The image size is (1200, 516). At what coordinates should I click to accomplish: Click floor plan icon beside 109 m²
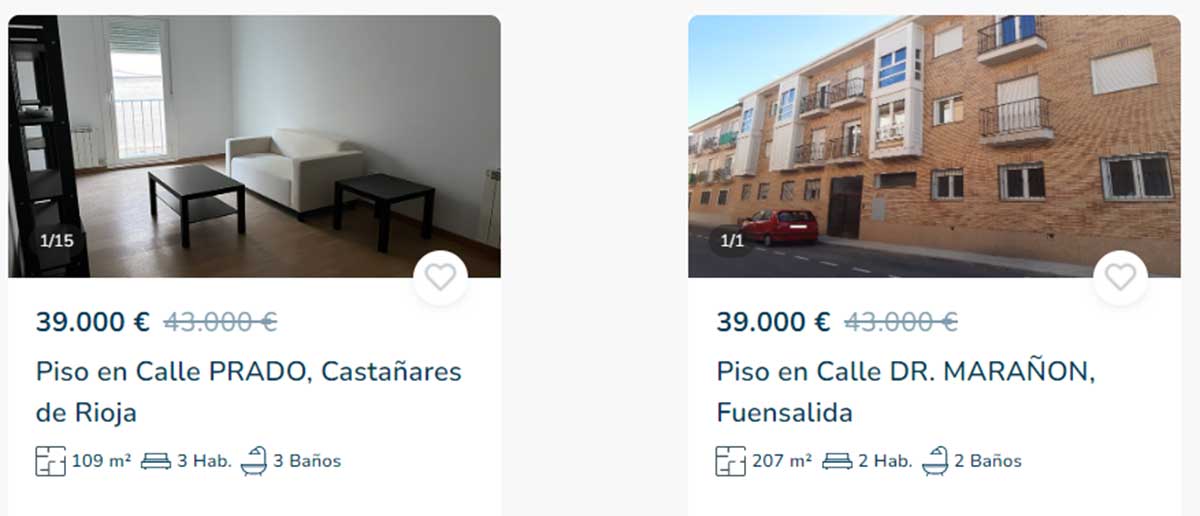click(x=51, y=461)
